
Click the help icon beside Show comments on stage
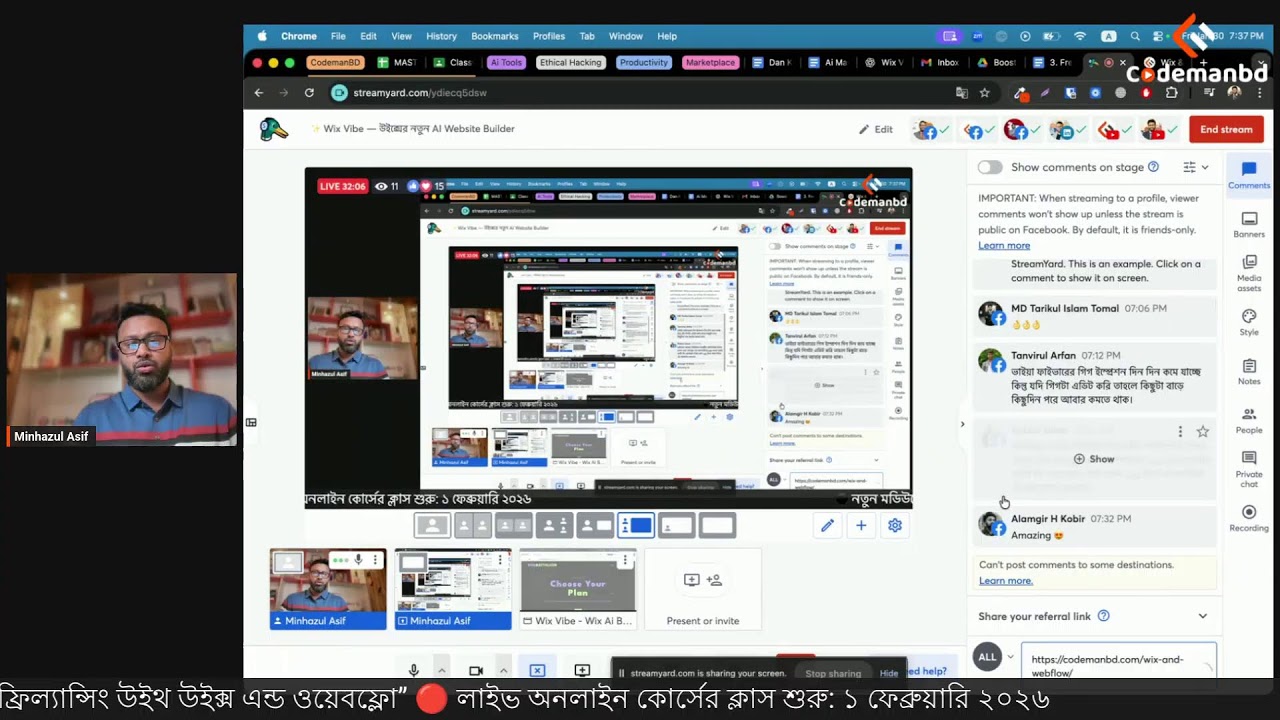[1153, 167]
